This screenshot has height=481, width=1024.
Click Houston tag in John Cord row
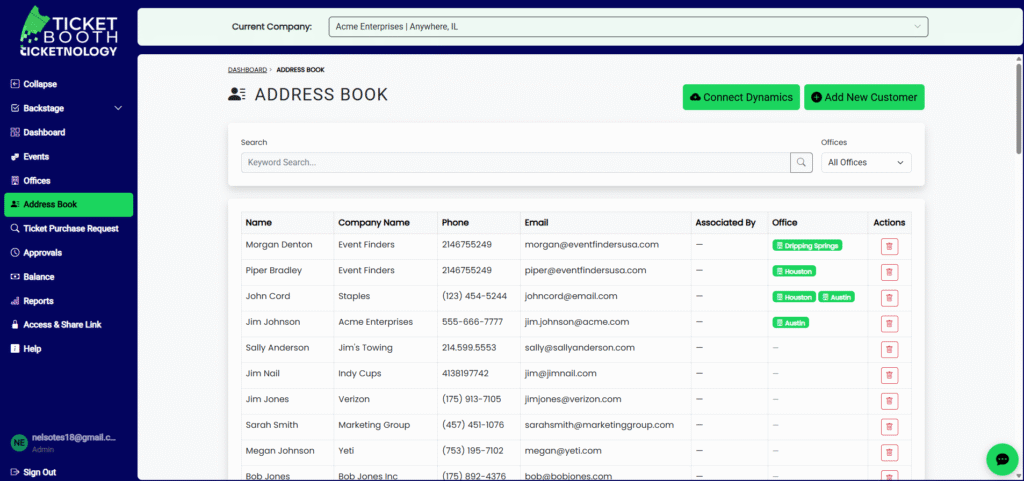point(794,297)
